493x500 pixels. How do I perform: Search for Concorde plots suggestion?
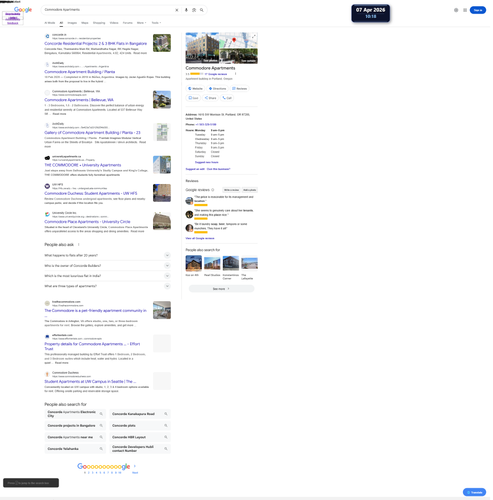coord(140,426)
